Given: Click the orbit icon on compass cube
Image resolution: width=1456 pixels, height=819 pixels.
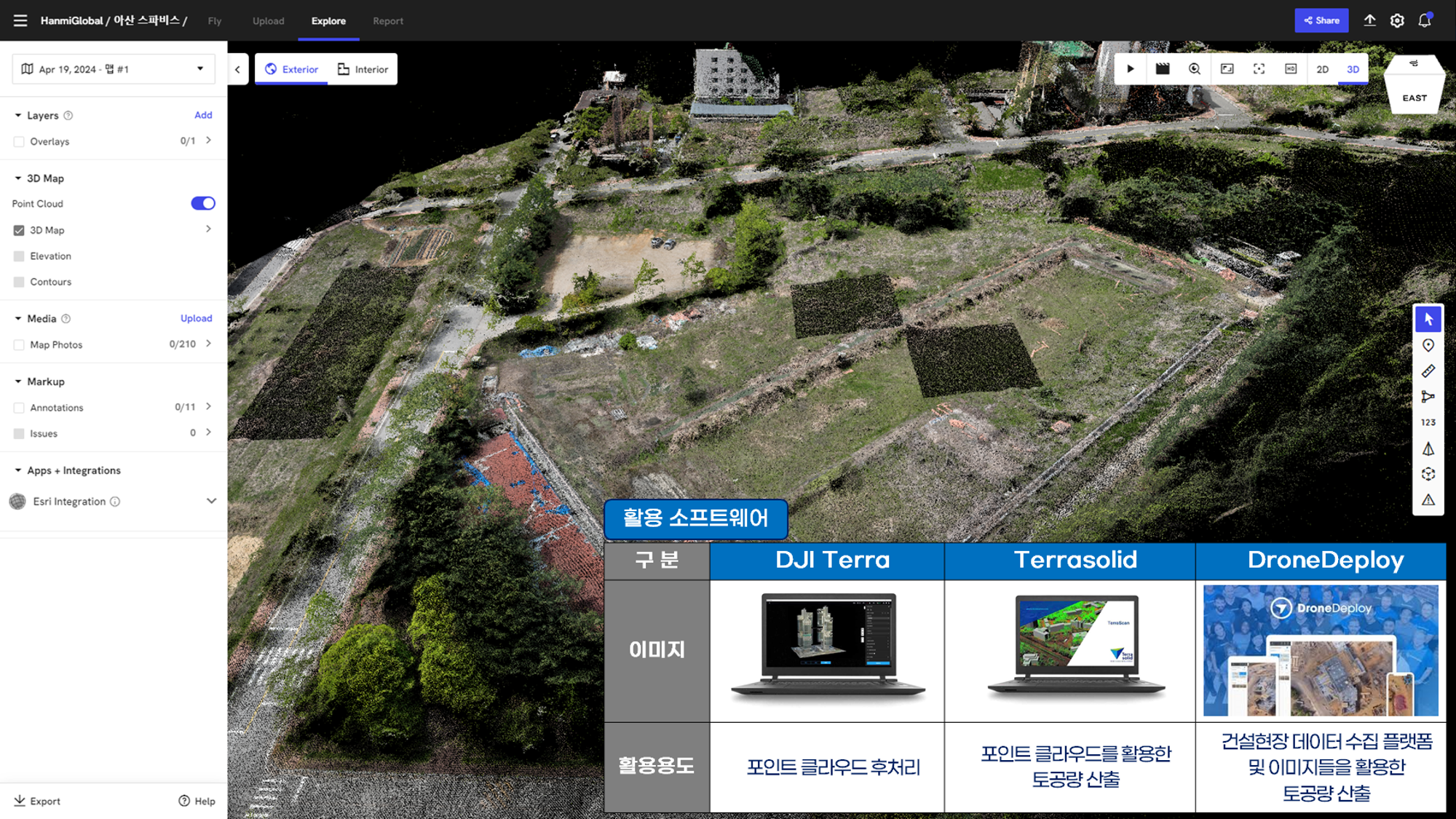Looking at the screenshot, I should [x=1414, y=63].
